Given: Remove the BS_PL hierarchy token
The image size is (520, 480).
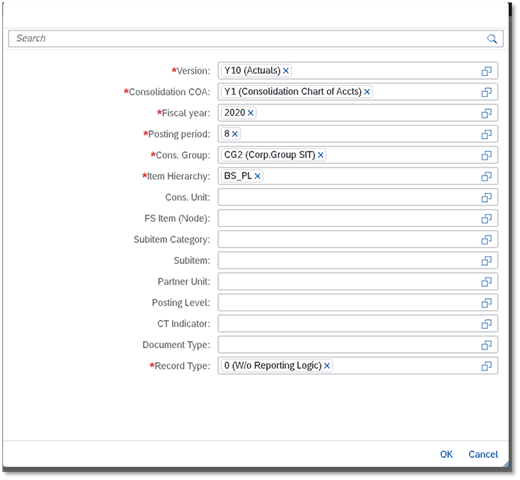Looking at the screenshot, I should 257,176.
